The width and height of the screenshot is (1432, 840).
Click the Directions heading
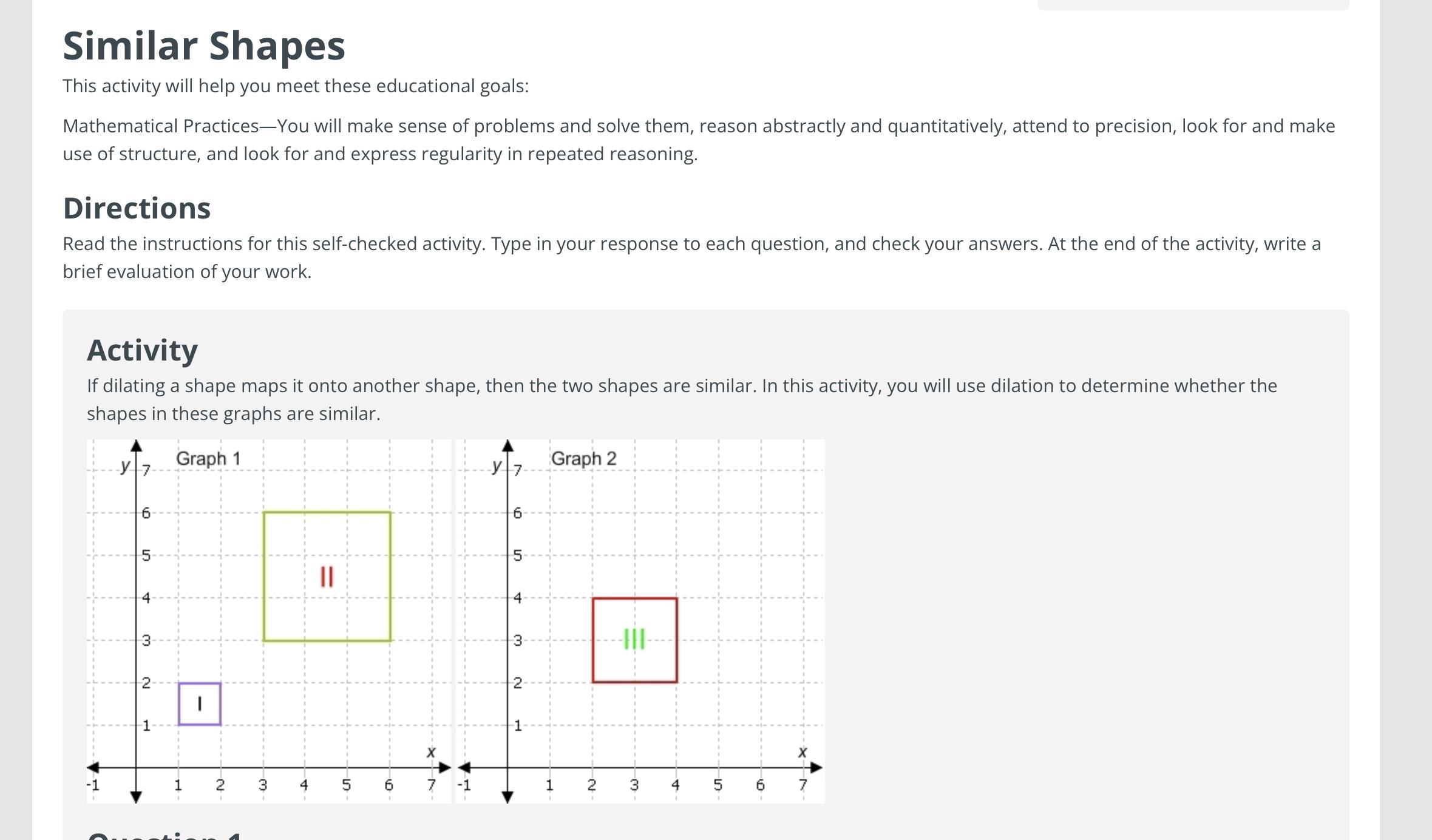coord(137,208)
